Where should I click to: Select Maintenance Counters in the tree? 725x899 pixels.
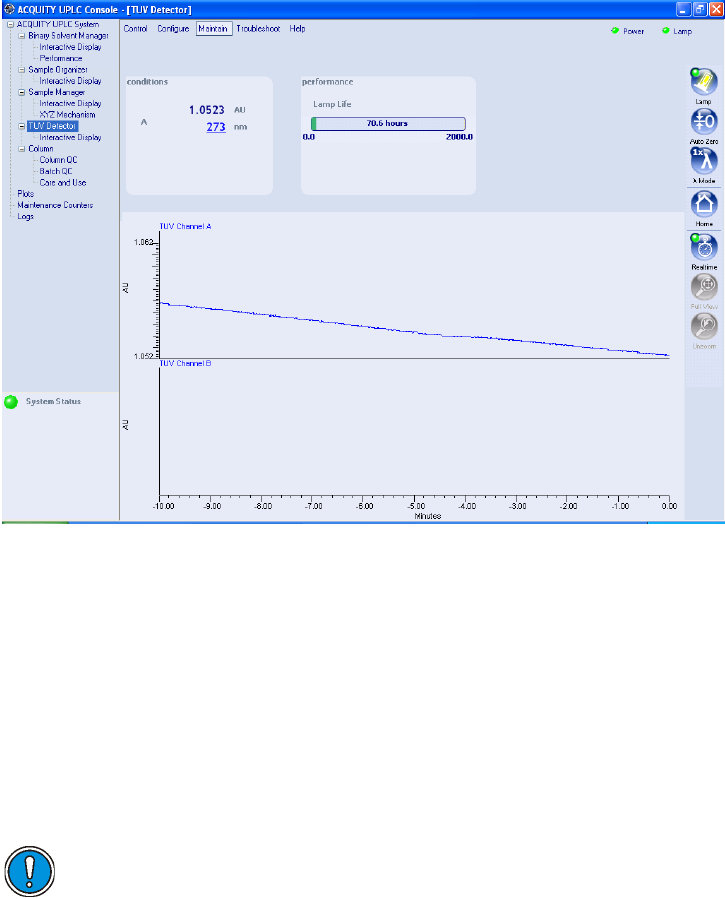click(55, 205)
